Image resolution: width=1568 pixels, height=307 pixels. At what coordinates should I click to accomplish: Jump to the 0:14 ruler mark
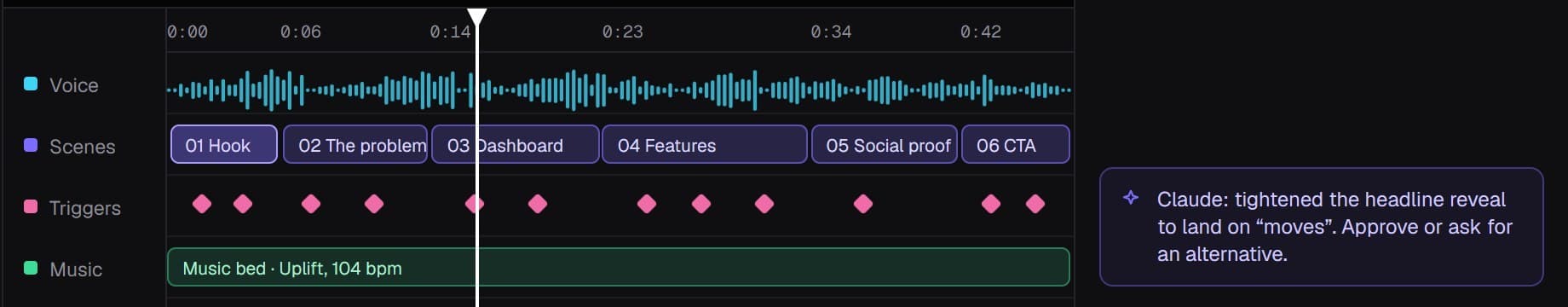pyautogui.click(x=450, y=32)
